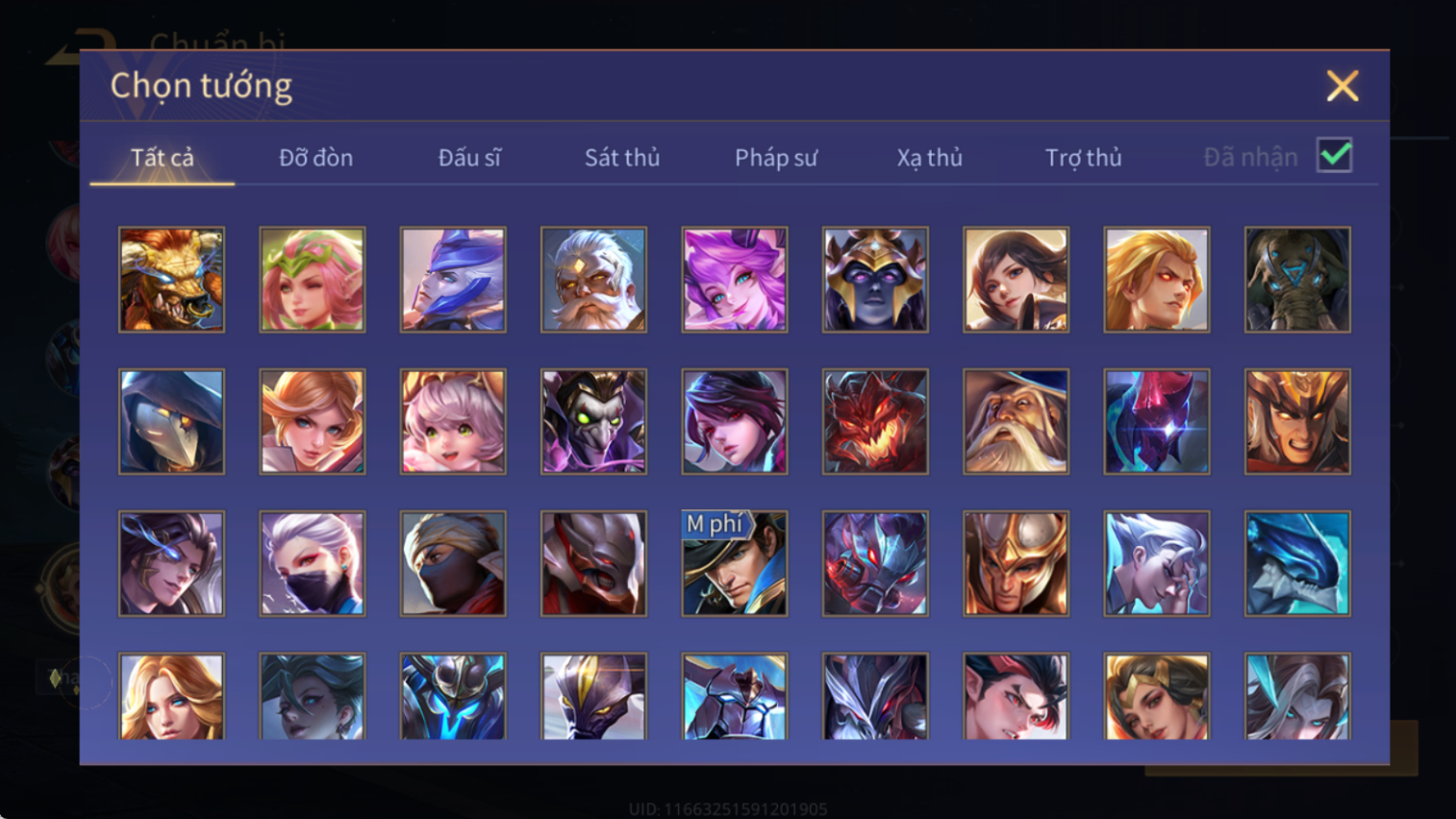Choose the purple-haired fox girl hero

click(x=735, y=280)
